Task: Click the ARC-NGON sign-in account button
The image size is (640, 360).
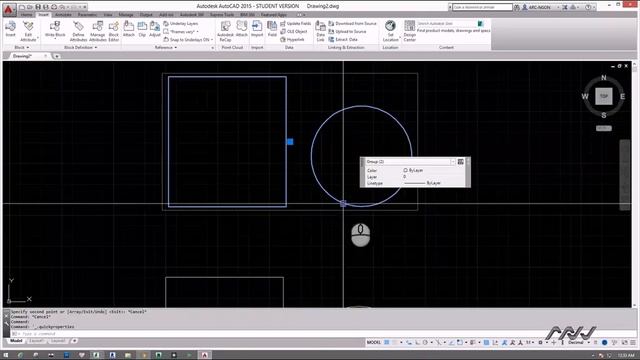Action: coord(540,7)
